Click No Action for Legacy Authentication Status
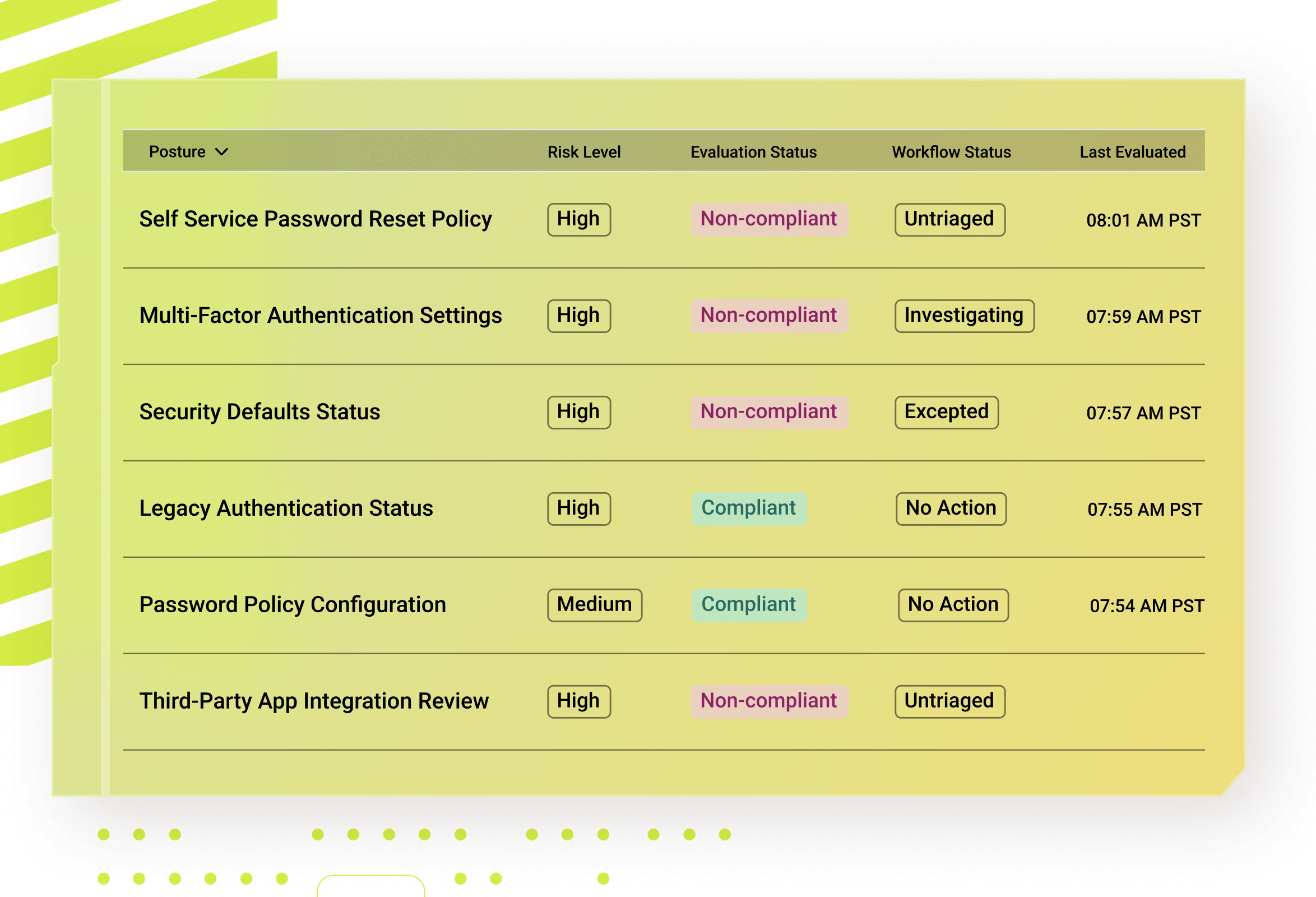This screenshot has width=1316, height=897. tap(951, 508)
